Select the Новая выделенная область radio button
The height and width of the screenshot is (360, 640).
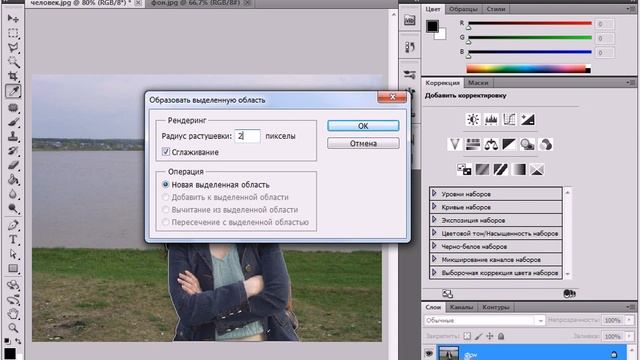pos(165,184)
